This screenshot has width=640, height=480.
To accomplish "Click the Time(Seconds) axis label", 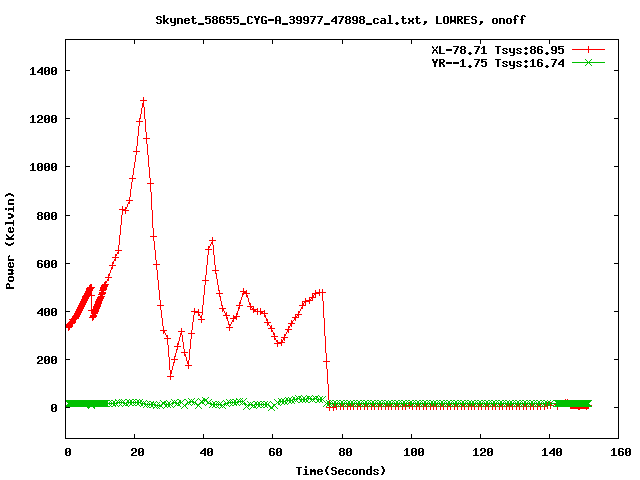I will pos(340,471).
